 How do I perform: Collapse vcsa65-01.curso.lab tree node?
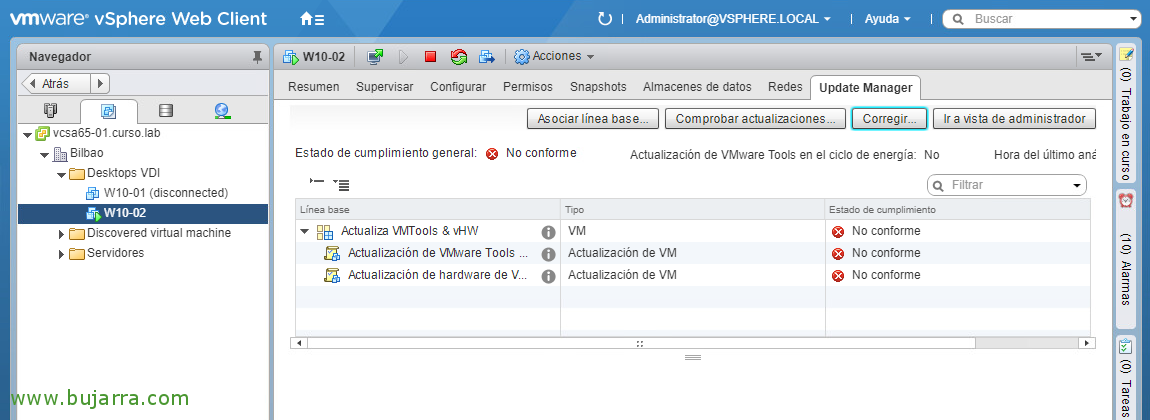pos(27,135)
